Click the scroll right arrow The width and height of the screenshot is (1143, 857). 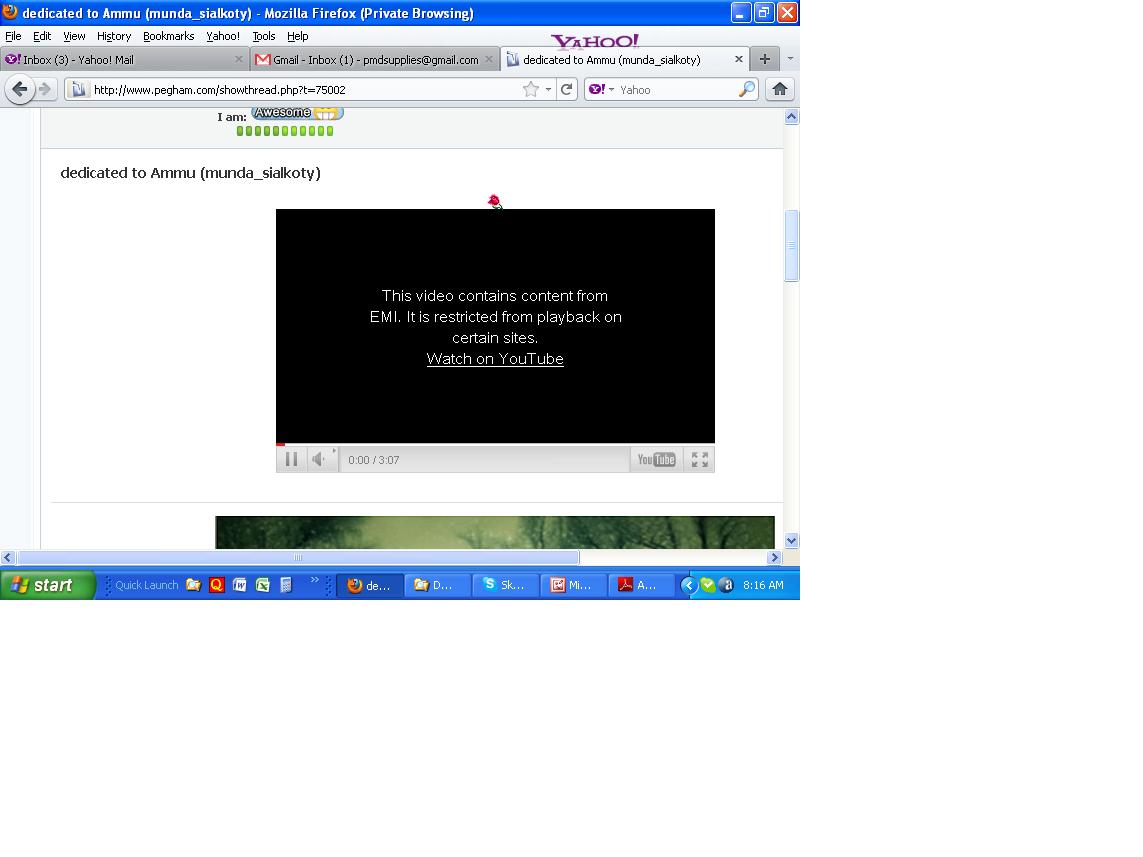pyautogui.click(x=774, y=557)
